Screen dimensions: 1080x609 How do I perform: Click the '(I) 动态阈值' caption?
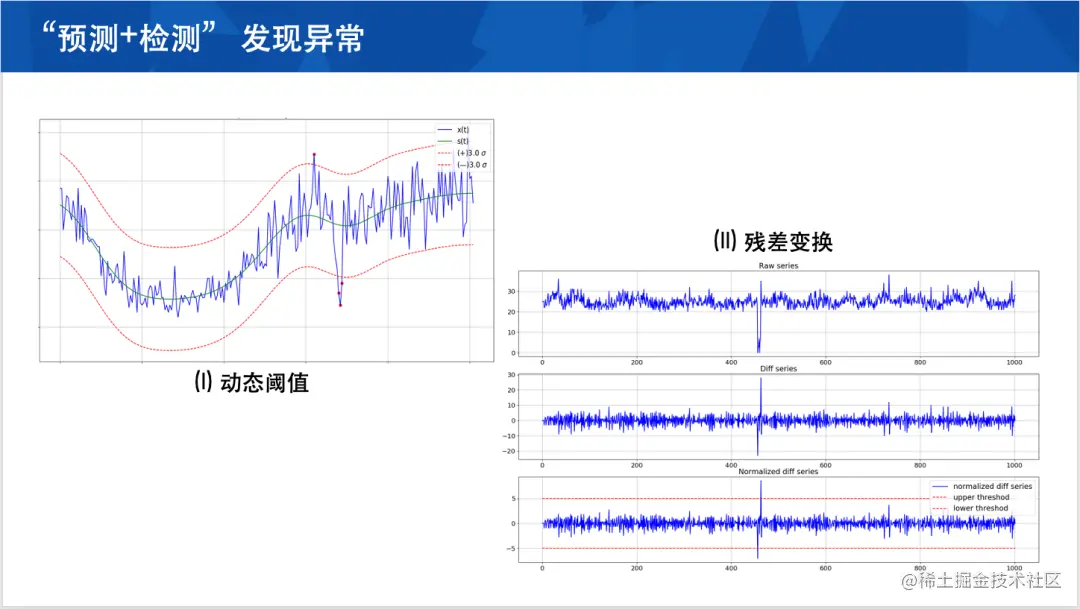coord(251,382)
